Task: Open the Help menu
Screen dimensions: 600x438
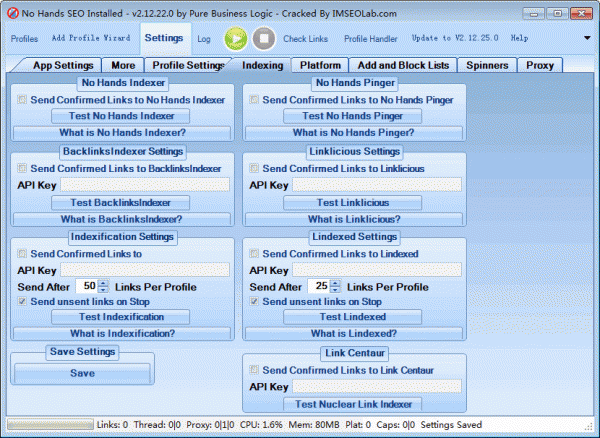Action: pyautogui.click(x=519, y=38)
